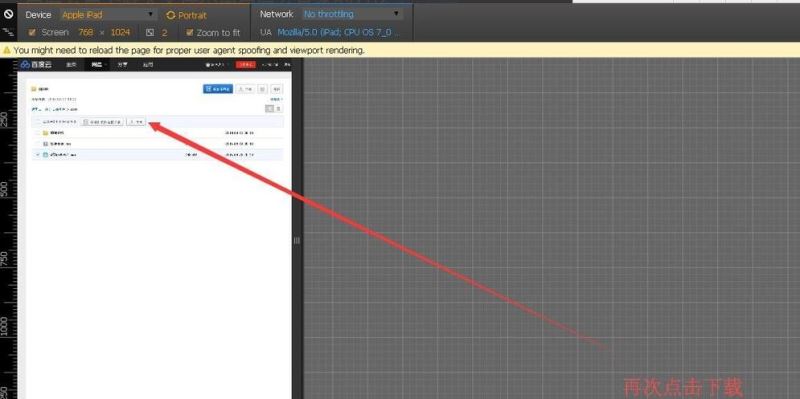The image size is (800, 399).
Task: Click the save button left of the selection-bar download button
Action: point(102,122)
